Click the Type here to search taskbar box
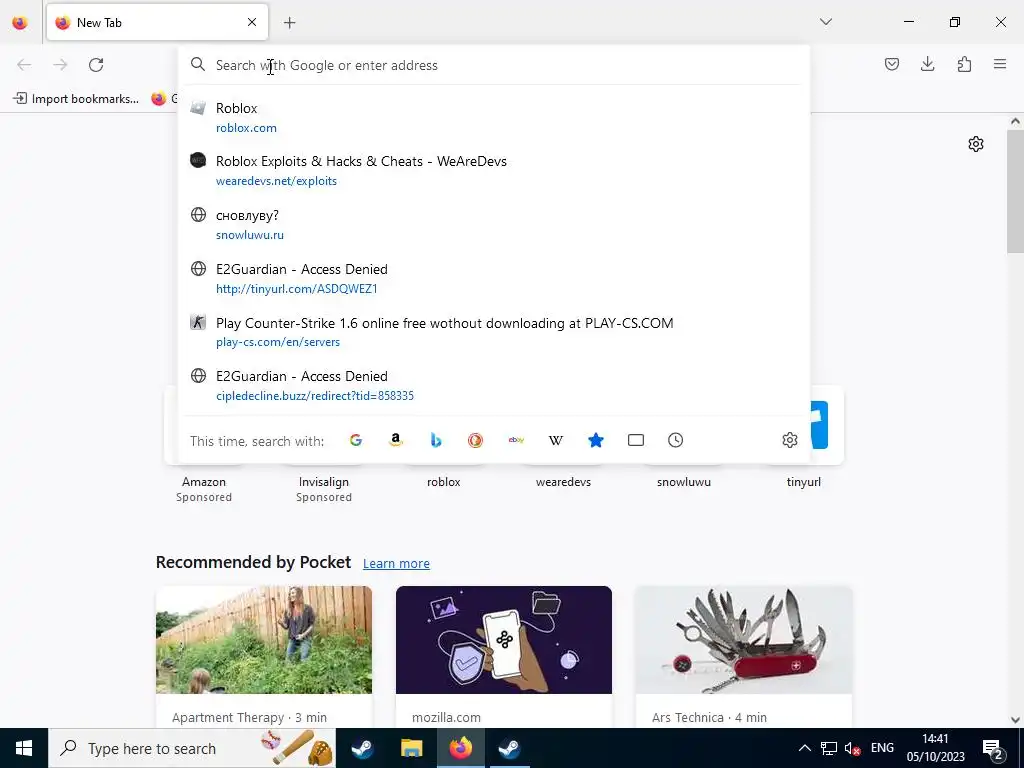The width and height of the screenshot is (1024, 768). pos(192,748)
